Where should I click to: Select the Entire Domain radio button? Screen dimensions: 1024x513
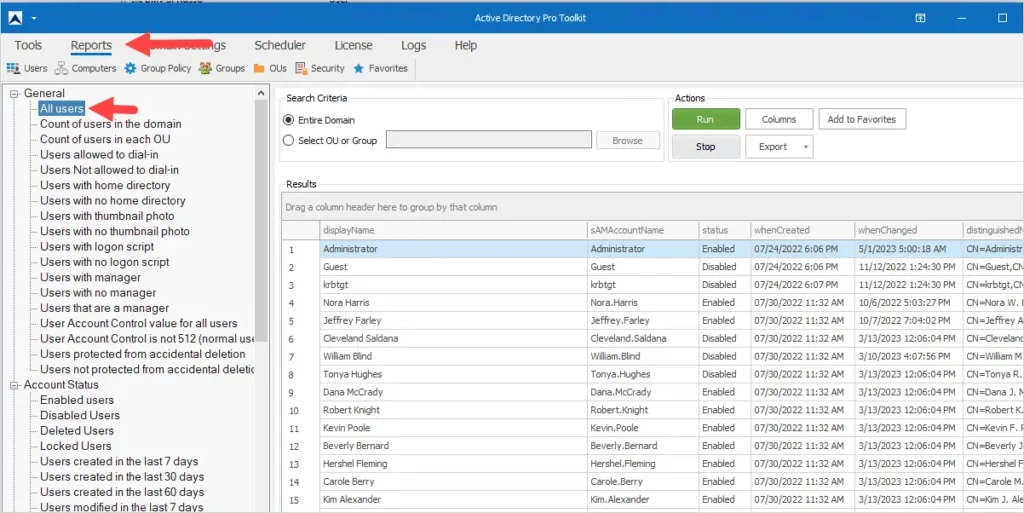(288, 120)
